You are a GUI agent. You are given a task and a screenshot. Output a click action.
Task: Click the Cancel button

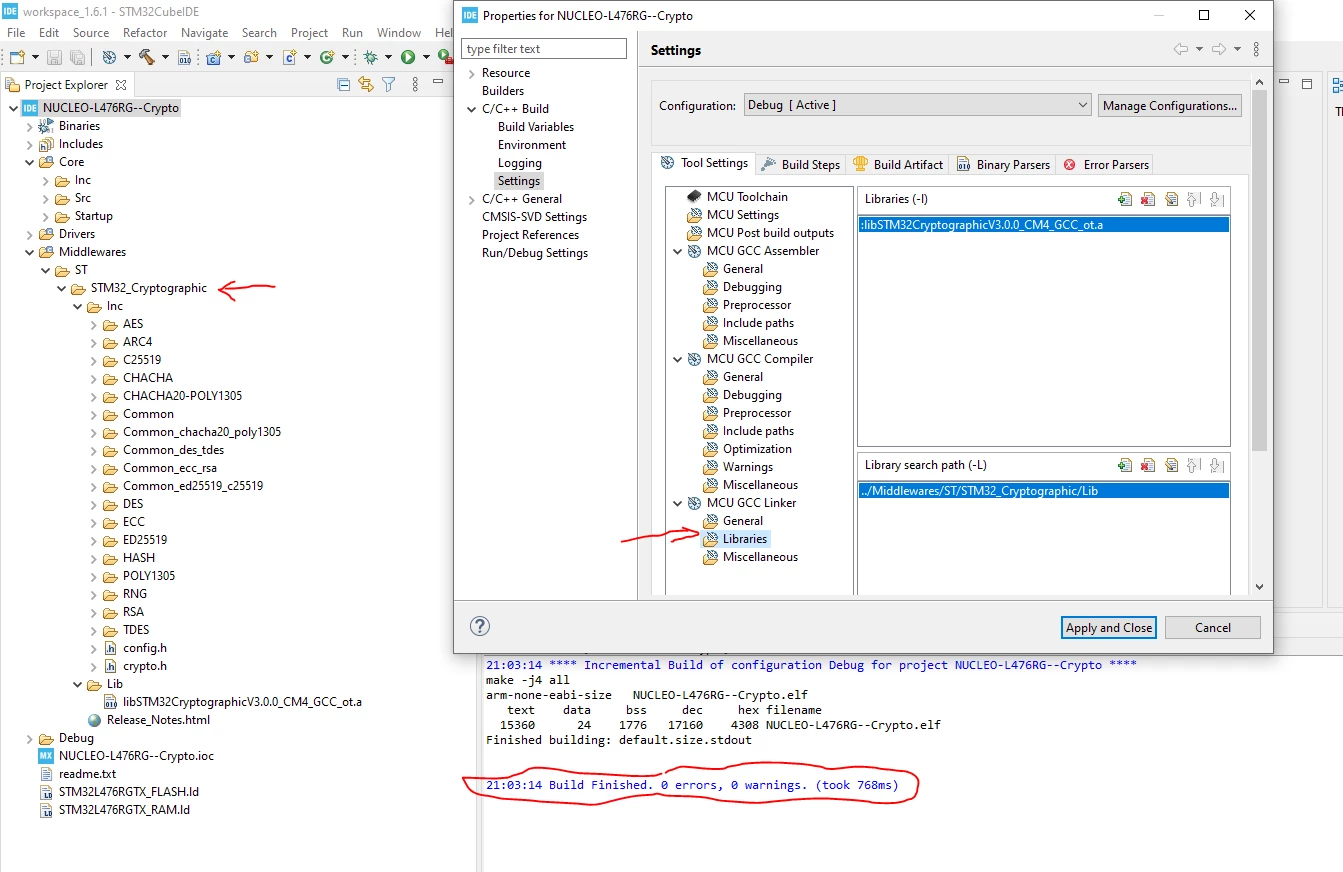1213,627
